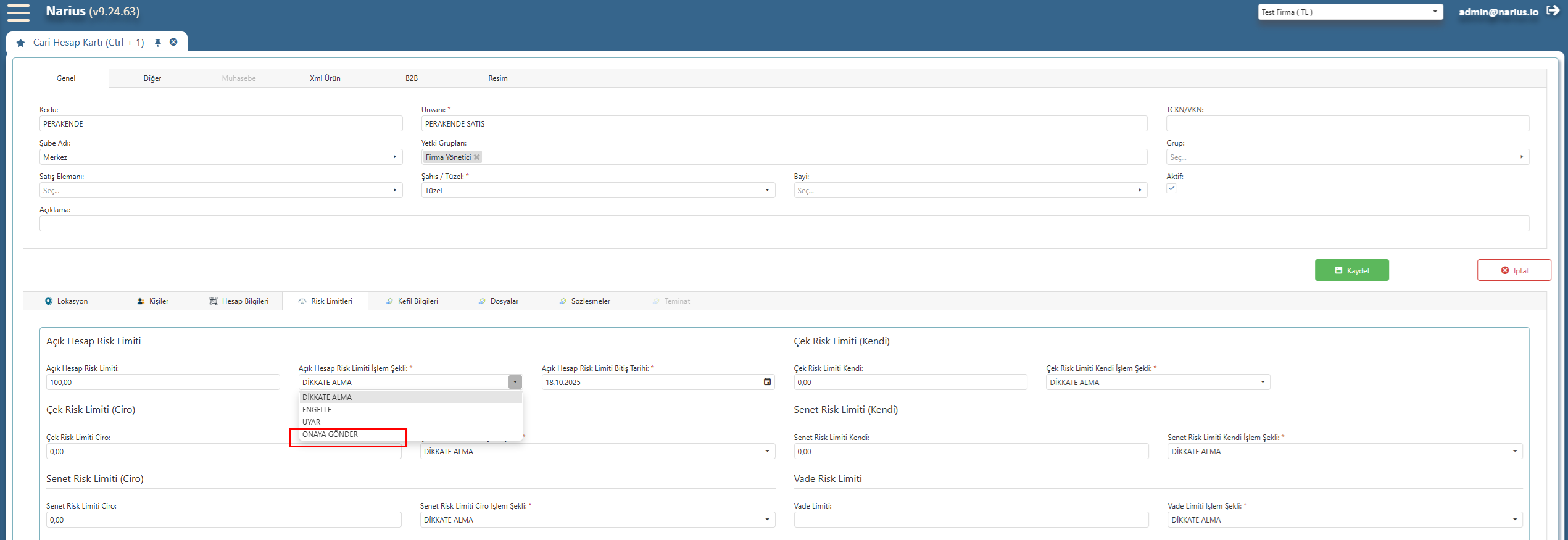1568x540 pixels.
Task: Save the record with Kaydet
Action: pos(1351,270)
